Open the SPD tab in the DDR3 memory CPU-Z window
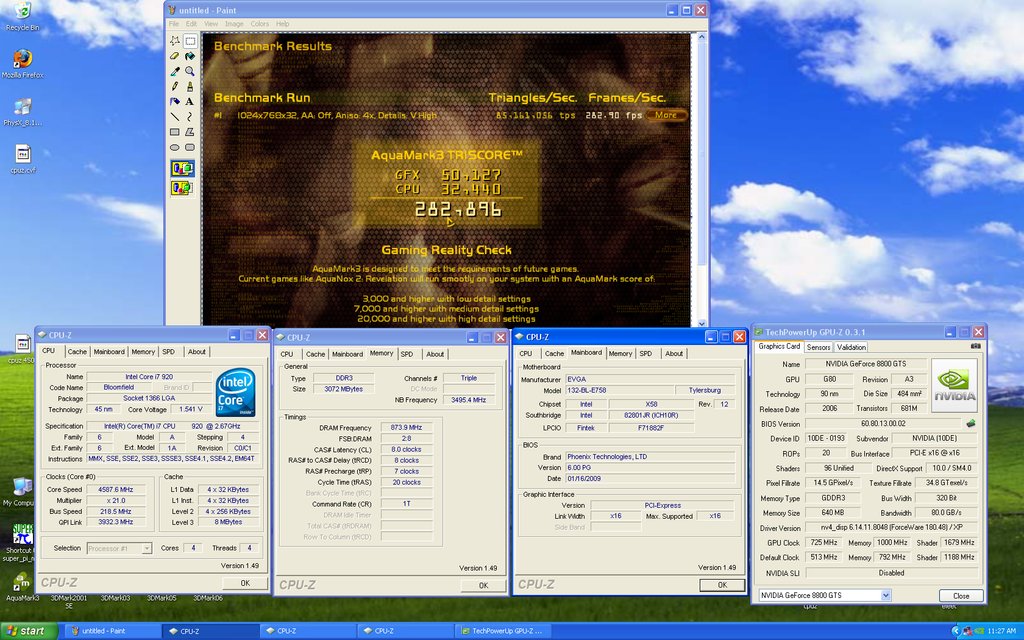 point(407,354)
